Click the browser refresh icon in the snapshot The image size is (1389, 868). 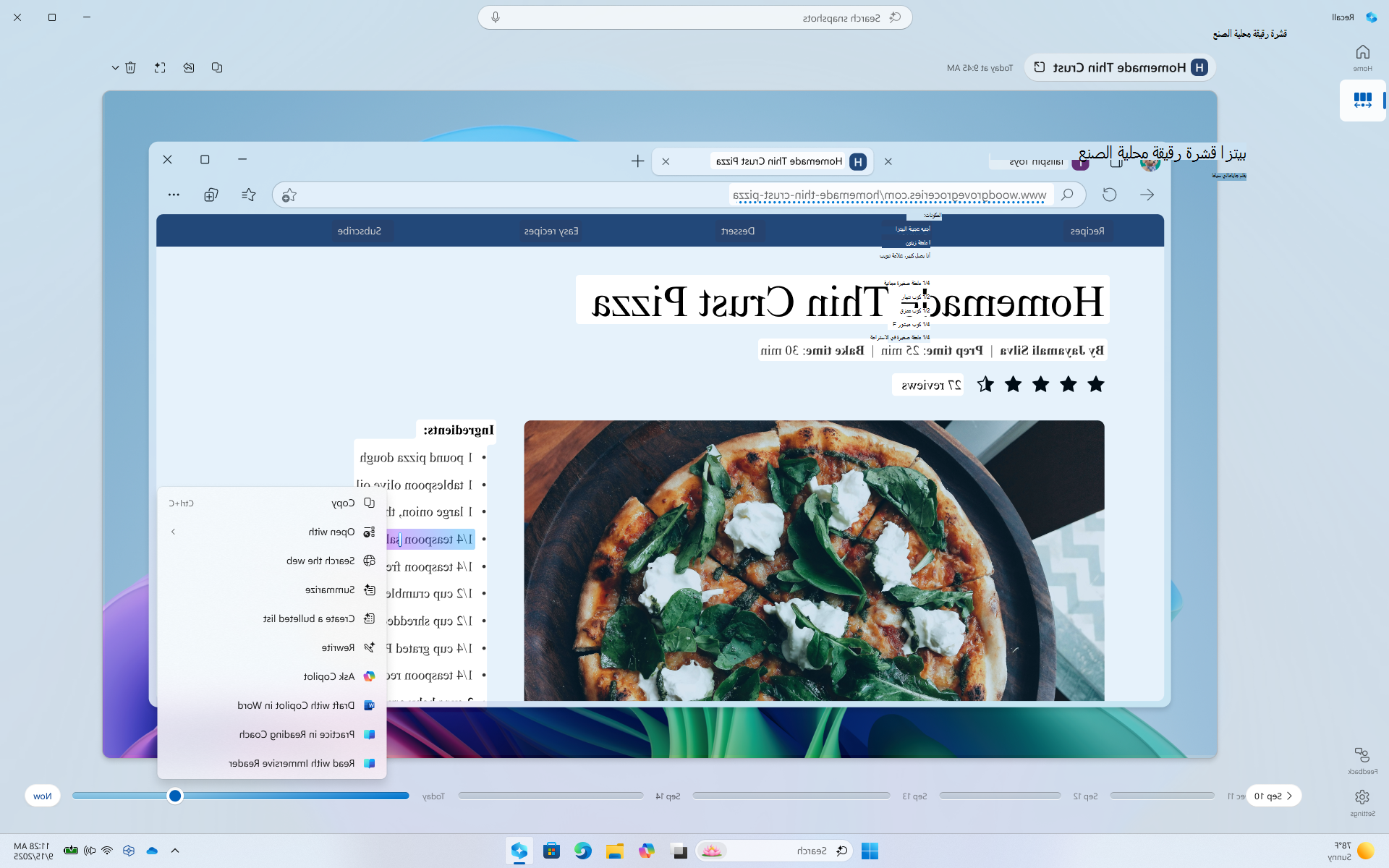1110,195
